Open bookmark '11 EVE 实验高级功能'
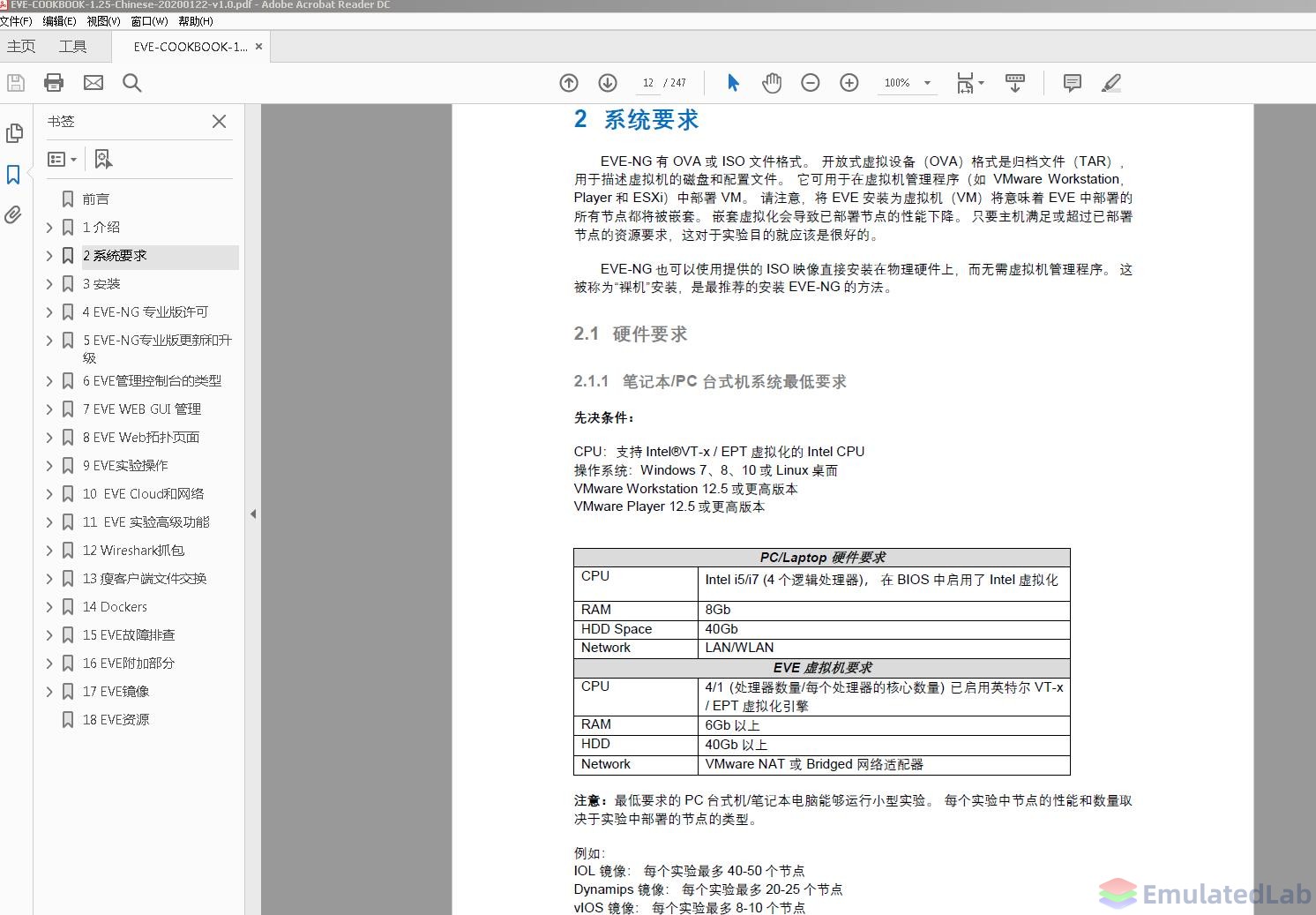Screen dimensions: 1316x915 coord(146,522)
